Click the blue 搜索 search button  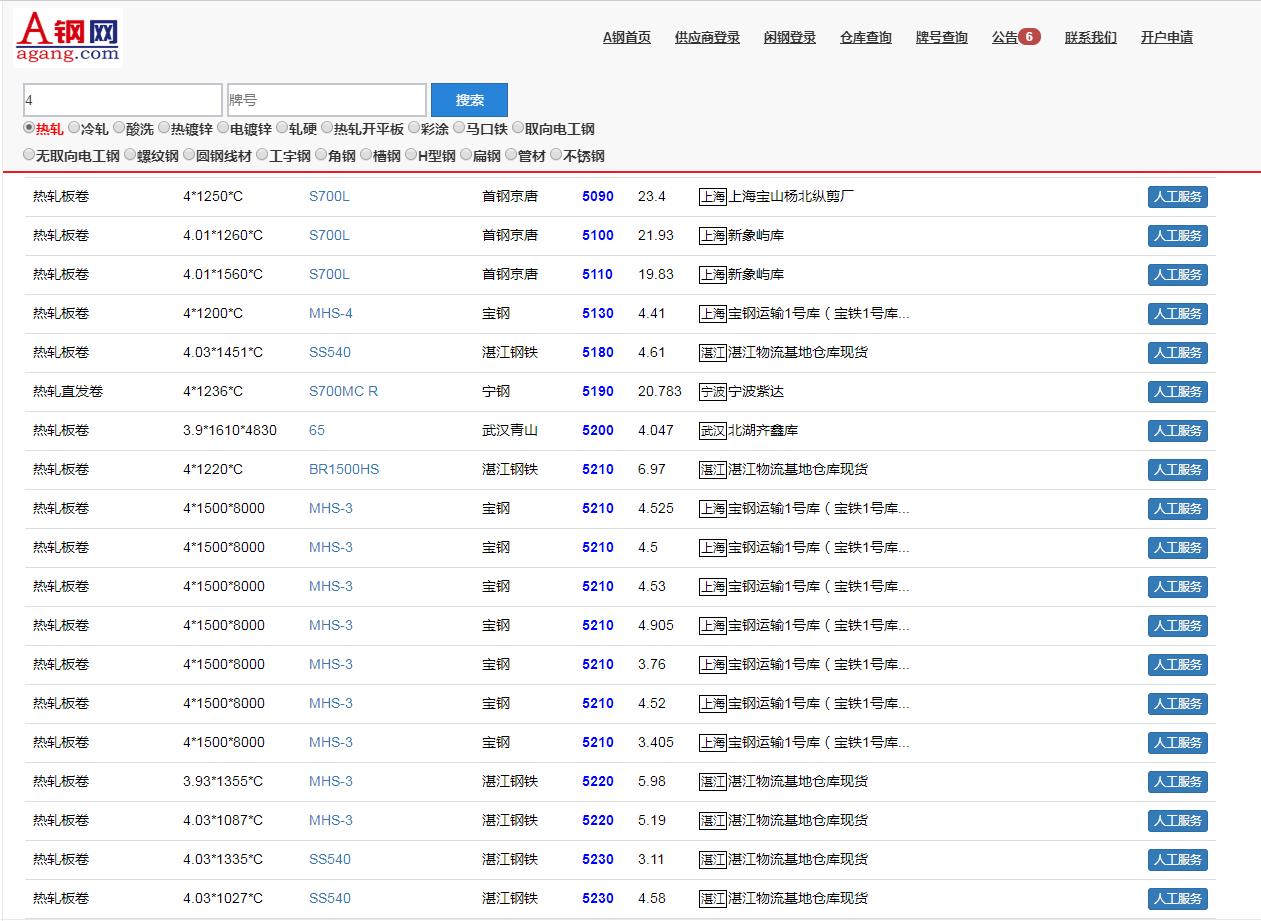click(470, 100)
